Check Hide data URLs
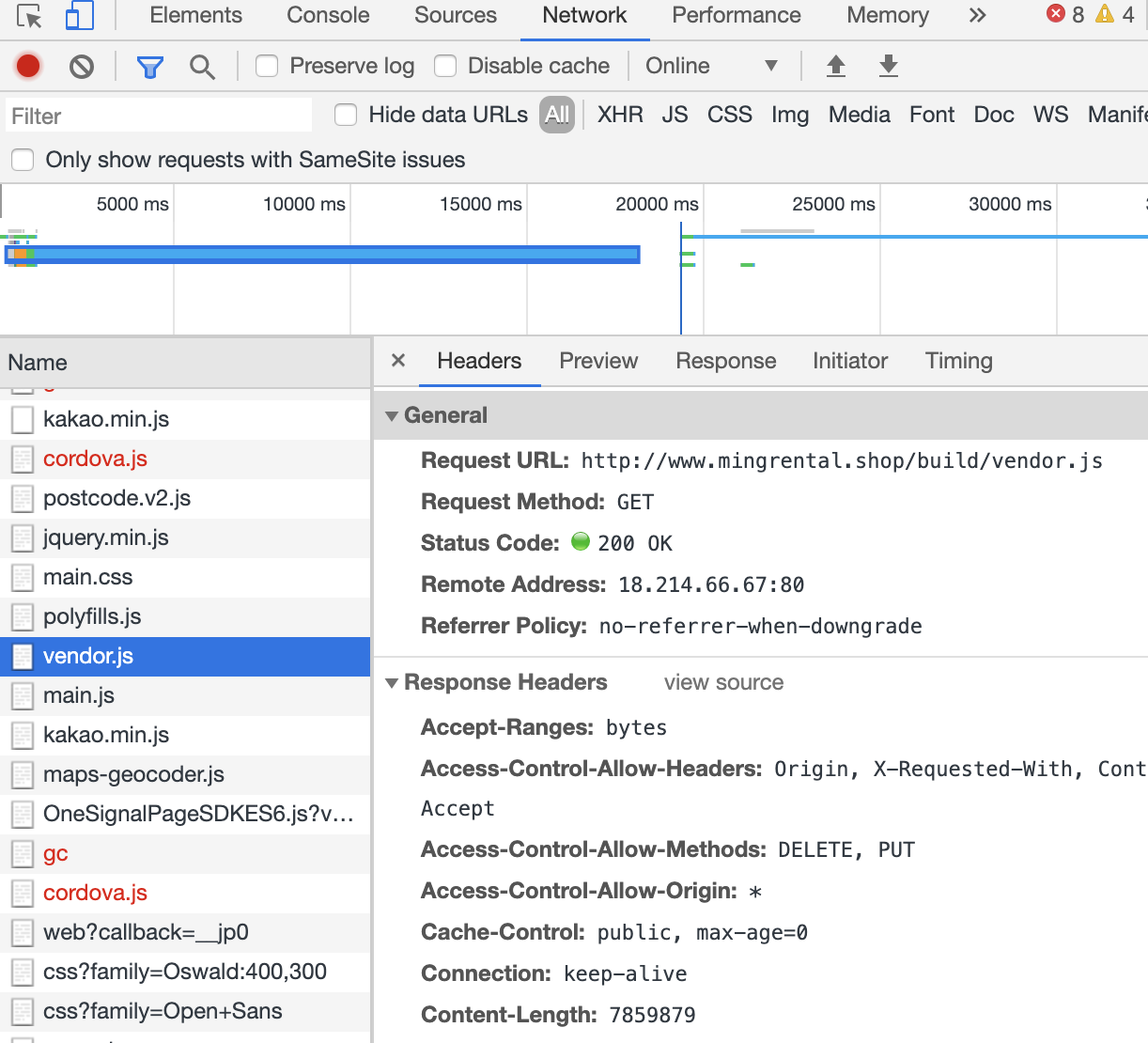 (x=346, y=115)
